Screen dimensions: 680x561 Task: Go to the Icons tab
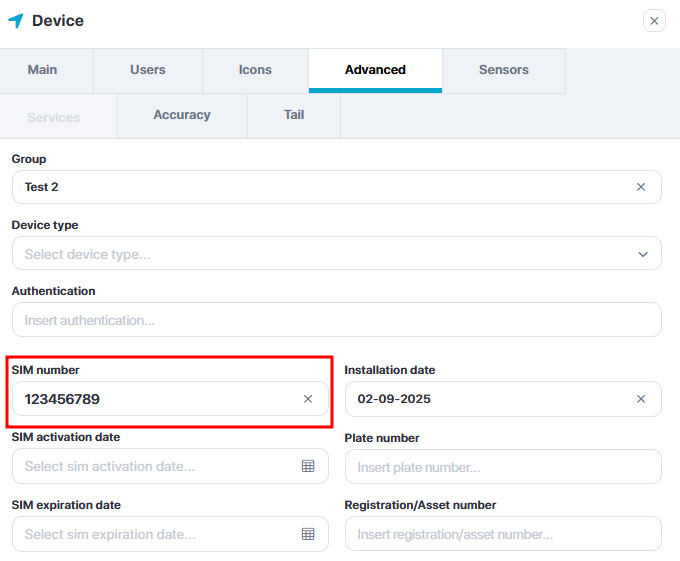point(255,70)
